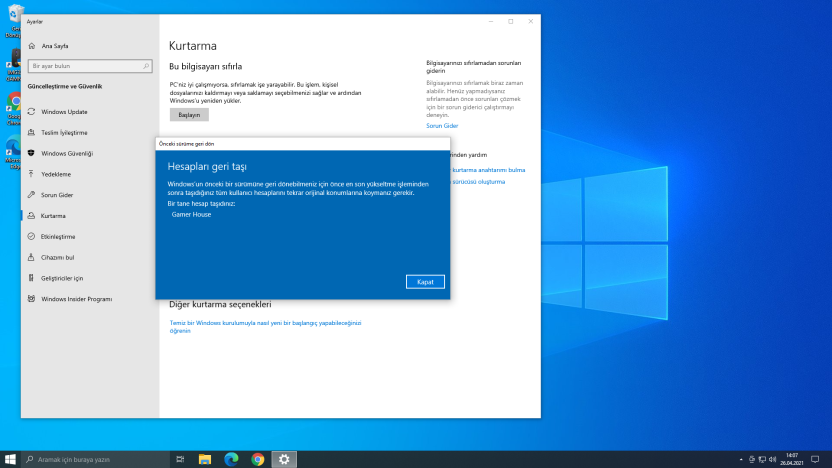Click the Cihazımı bul person icon

[31, 257]
